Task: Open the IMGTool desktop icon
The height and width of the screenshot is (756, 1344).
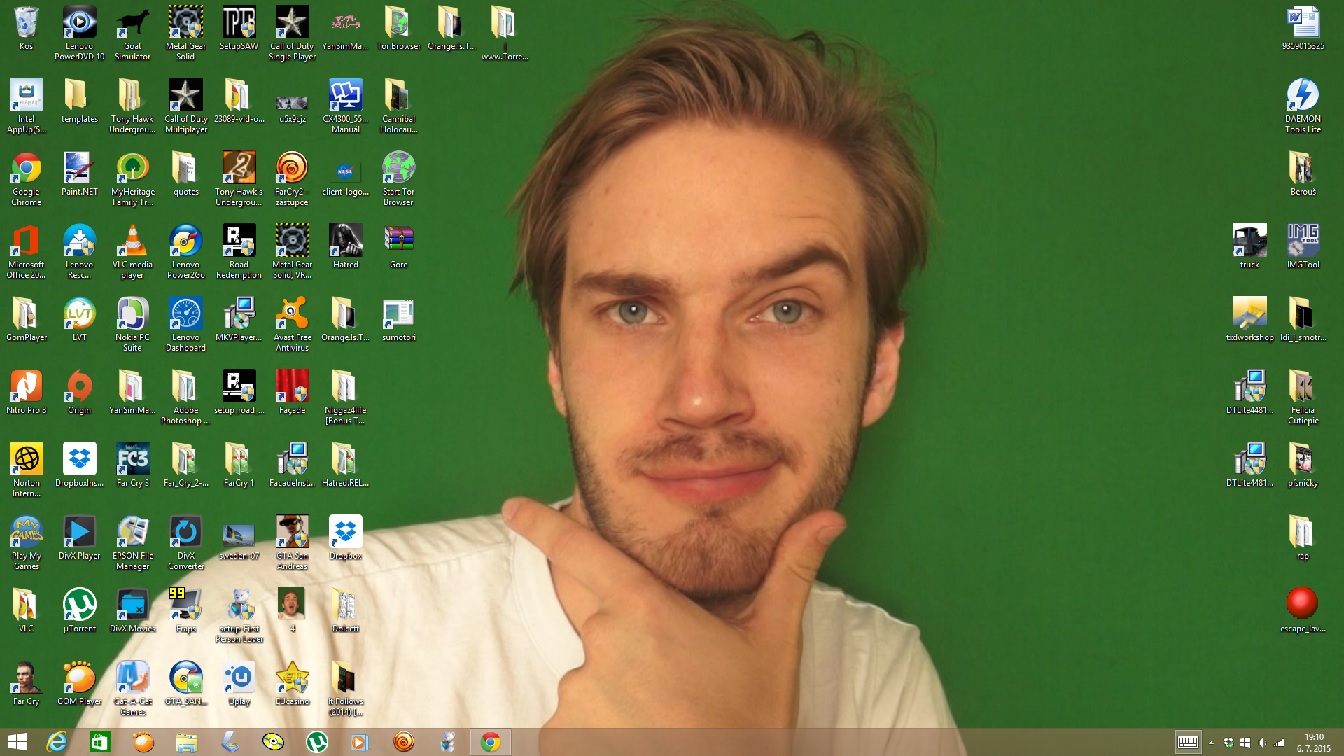Action: pyautogui.click(x=1302, y=241)
